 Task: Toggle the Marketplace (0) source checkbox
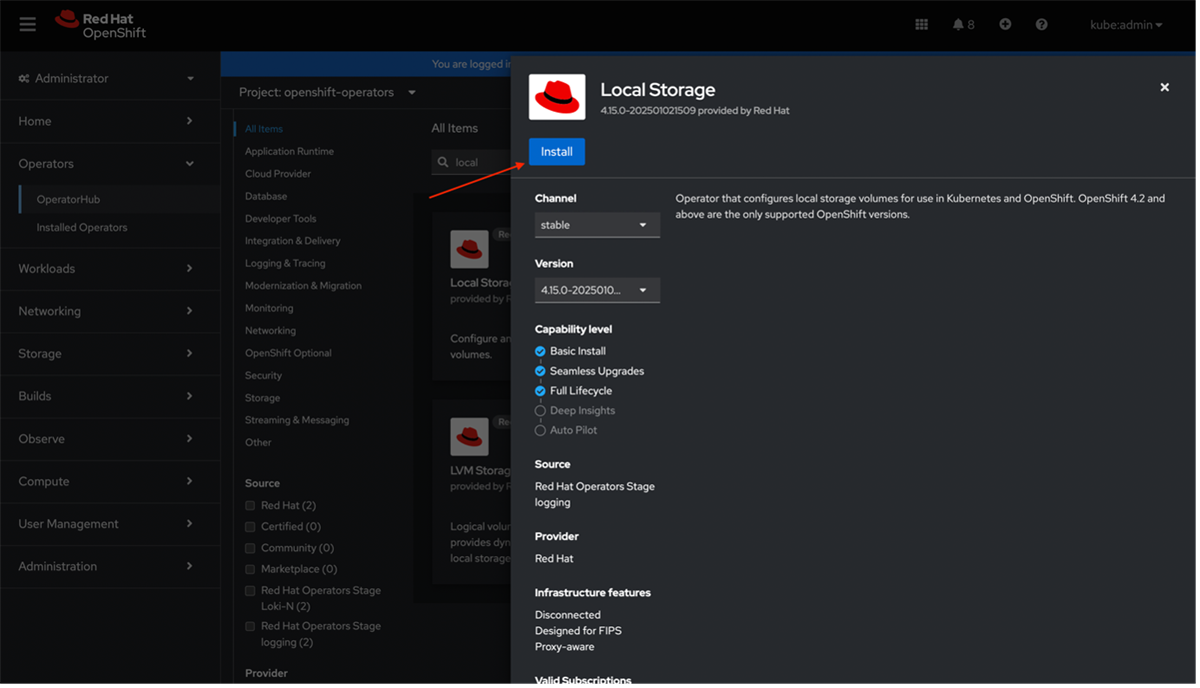click(250, 569)
